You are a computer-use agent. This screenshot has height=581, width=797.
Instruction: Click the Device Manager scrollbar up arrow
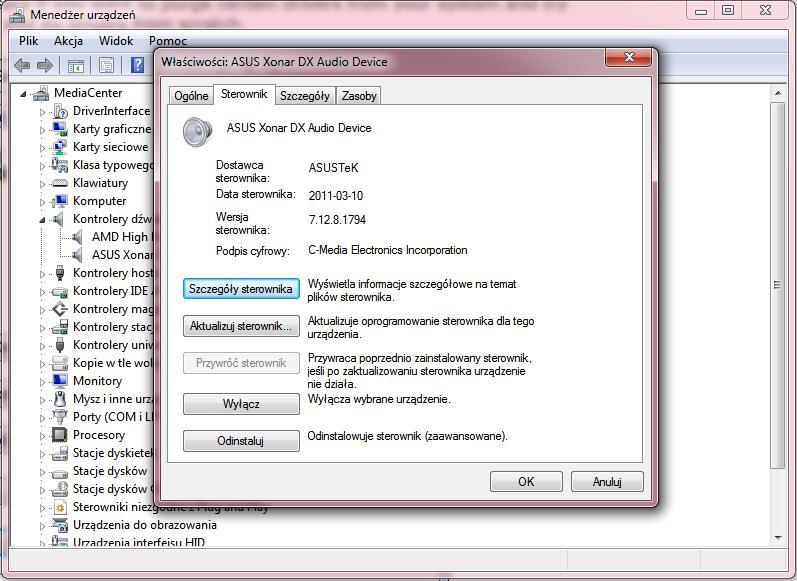(x=778, y=93)
